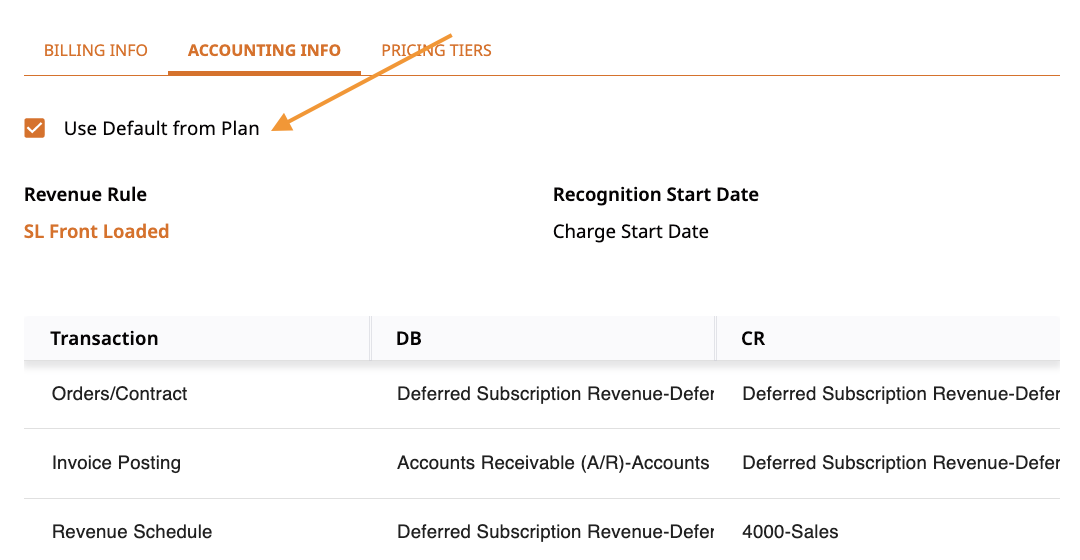
Task: Uncheck the Use Default from Plan checkbox
Action: [34, 128]
